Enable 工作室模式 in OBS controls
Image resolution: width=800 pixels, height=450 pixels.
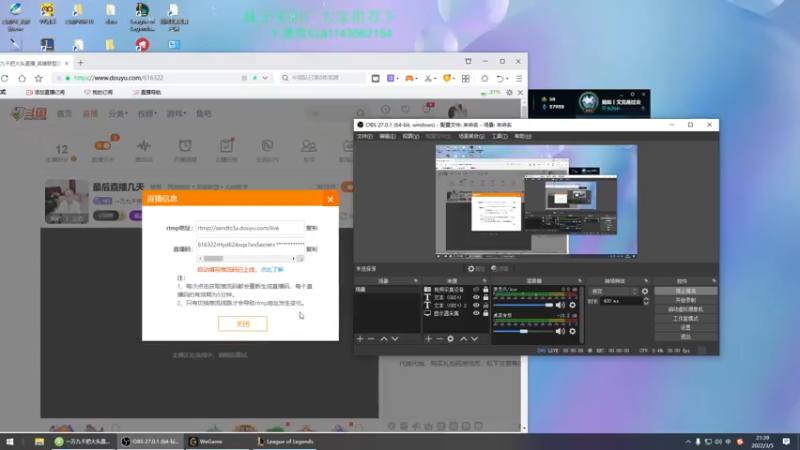tap(685, 318)
